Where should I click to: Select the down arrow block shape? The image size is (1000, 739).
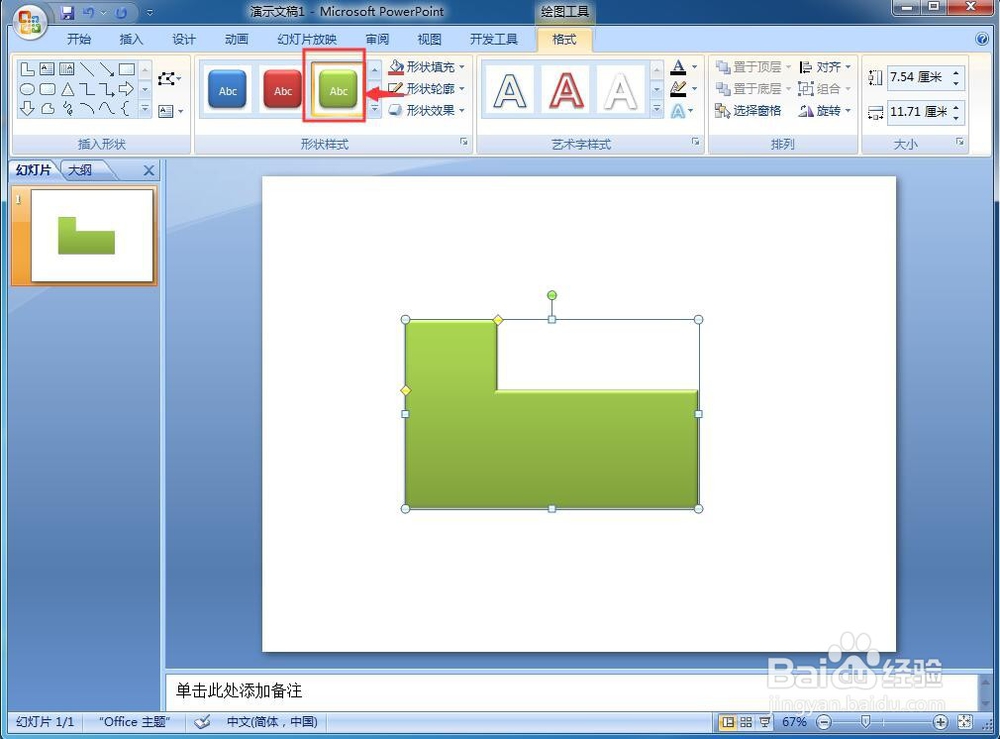point(27,109)
